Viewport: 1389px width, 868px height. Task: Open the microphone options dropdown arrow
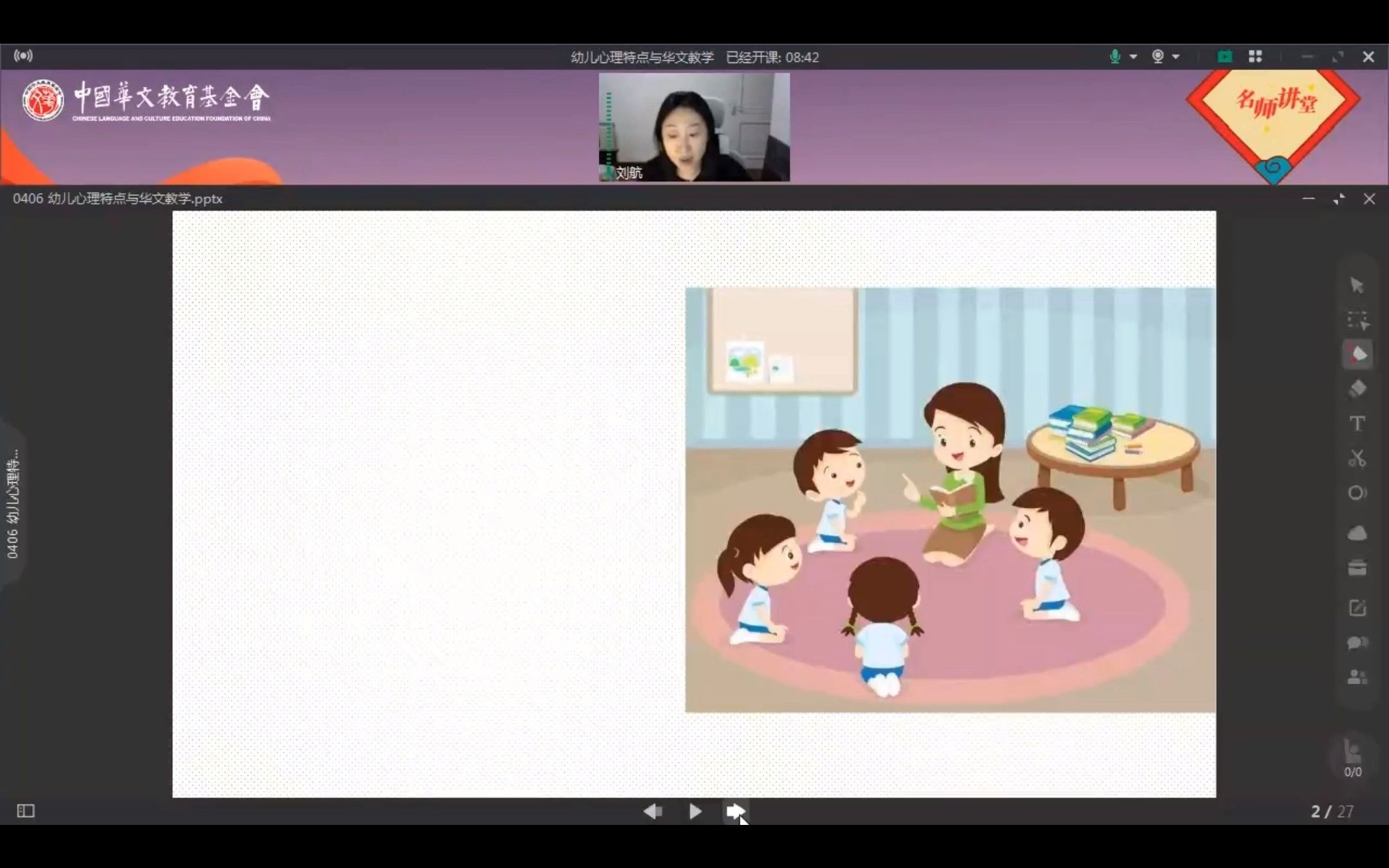point(1134,57)
